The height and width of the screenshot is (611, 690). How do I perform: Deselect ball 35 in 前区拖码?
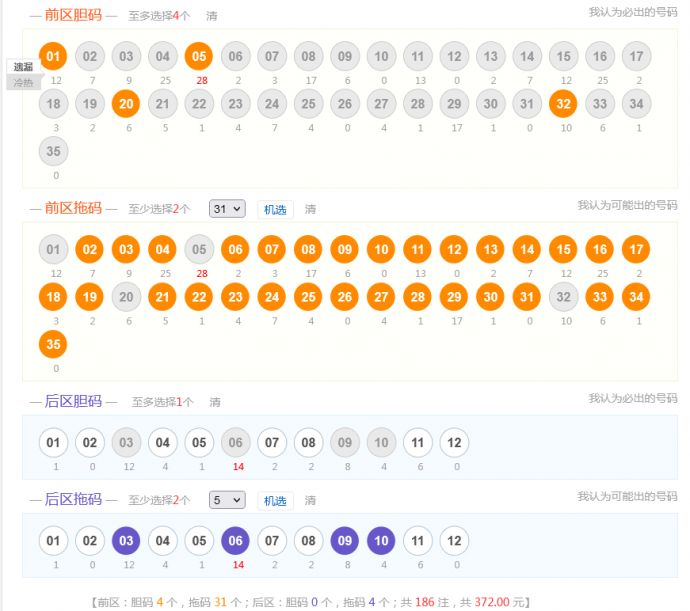pos(53,344)
